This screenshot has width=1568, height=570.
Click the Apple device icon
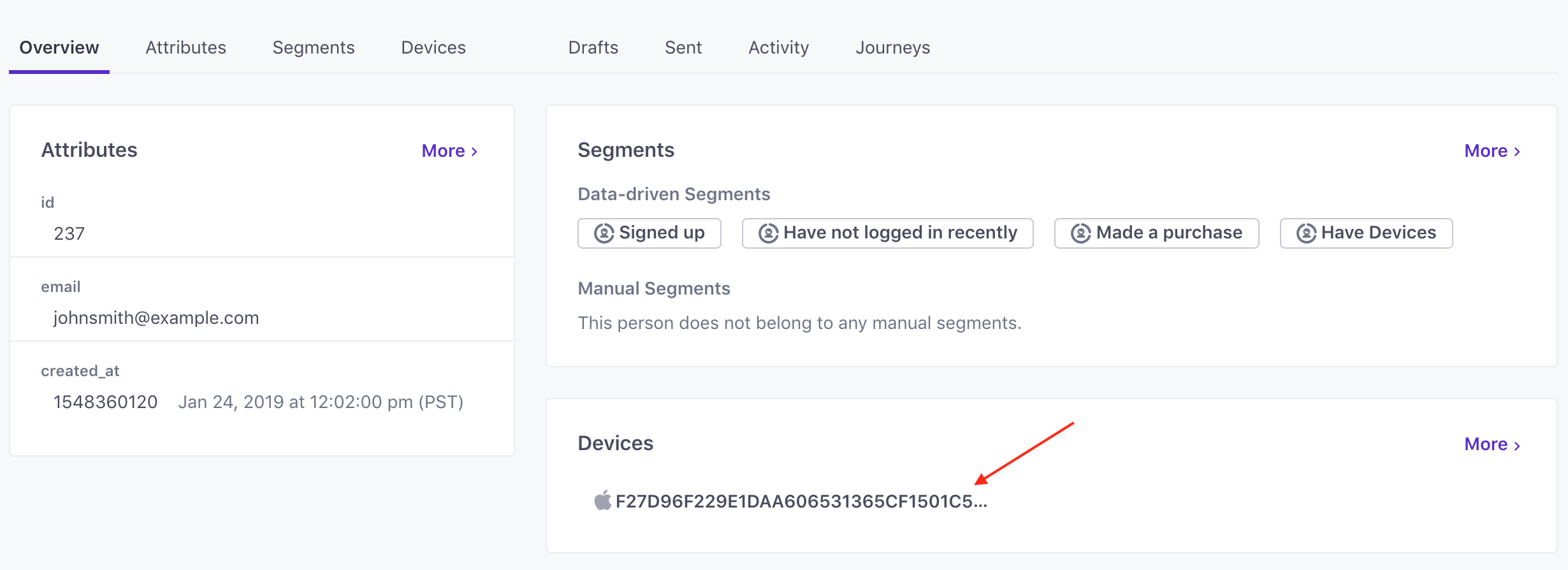point(602,501)
